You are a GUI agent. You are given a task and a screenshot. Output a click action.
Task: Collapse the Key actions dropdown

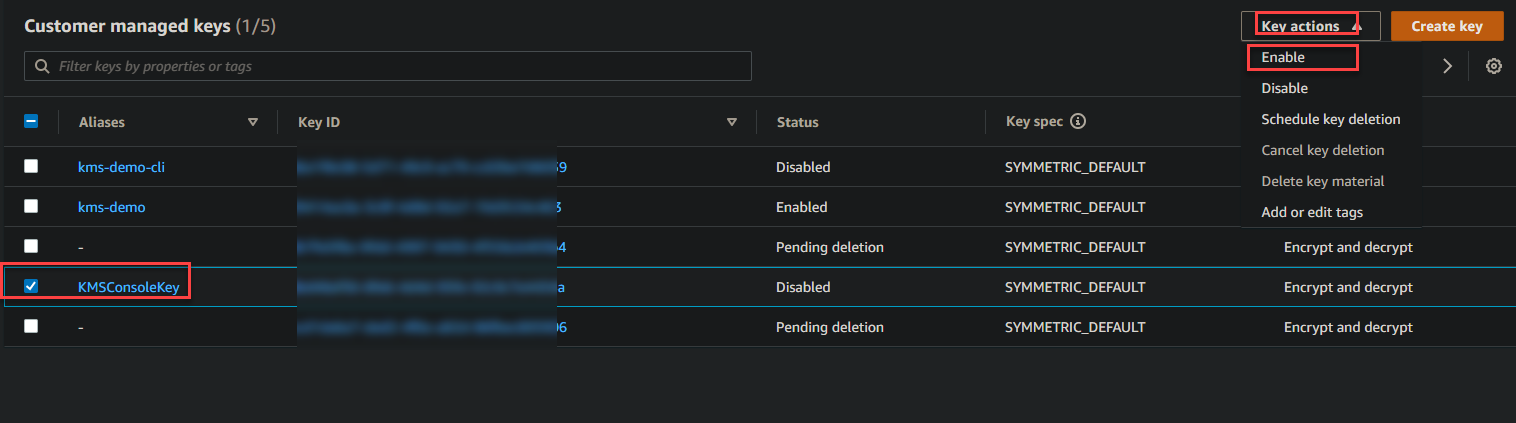(x=1310, y=26)
